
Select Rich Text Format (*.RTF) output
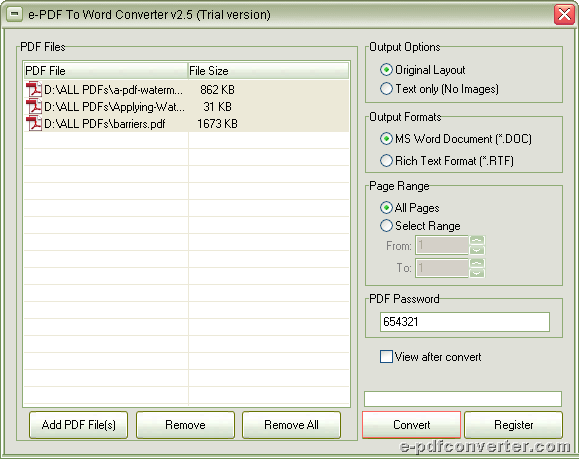386,161
